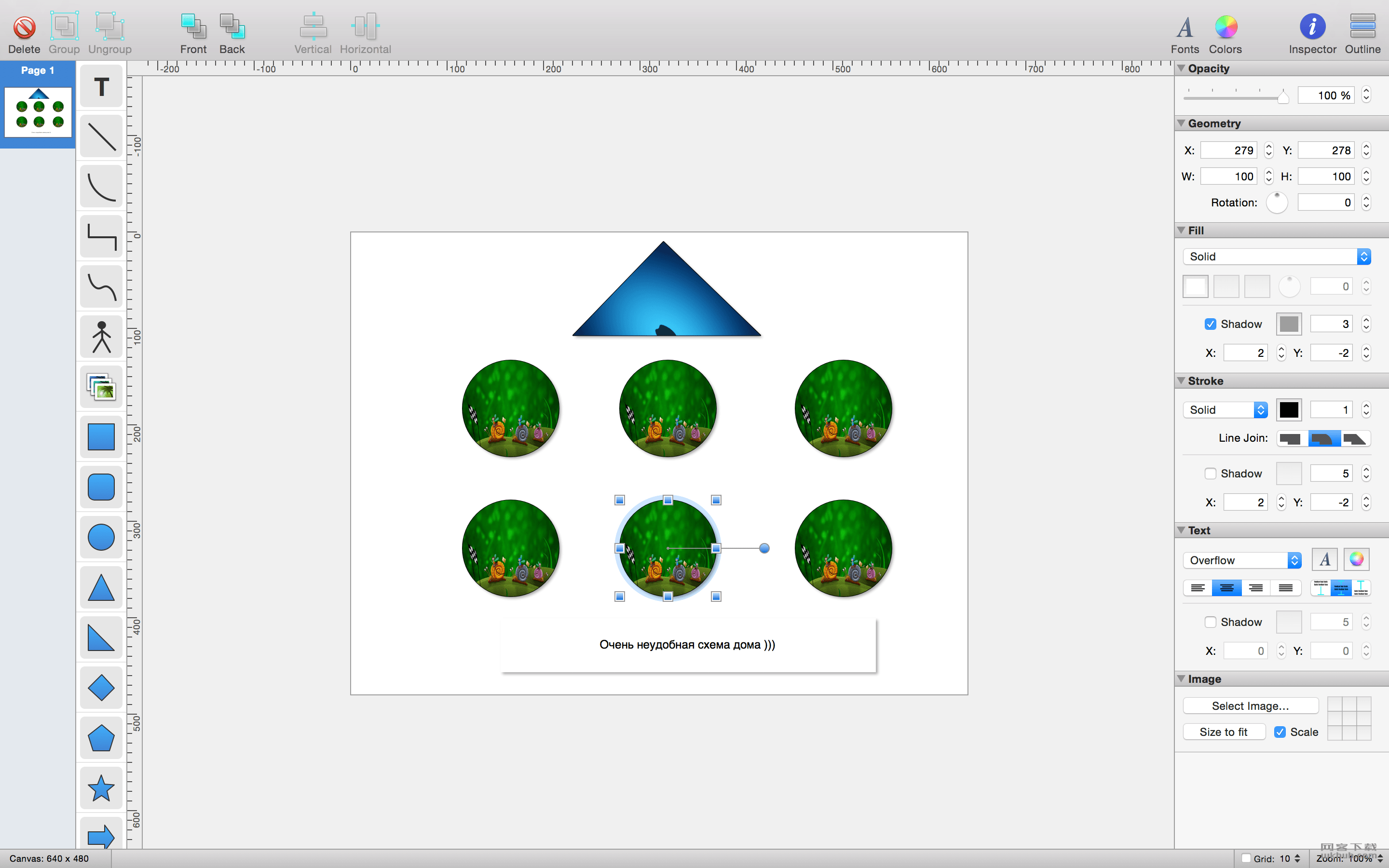The width and height of the screenshot is (1389, 868).
Task: Choose the round line join option
Action: coord(1324,439)
